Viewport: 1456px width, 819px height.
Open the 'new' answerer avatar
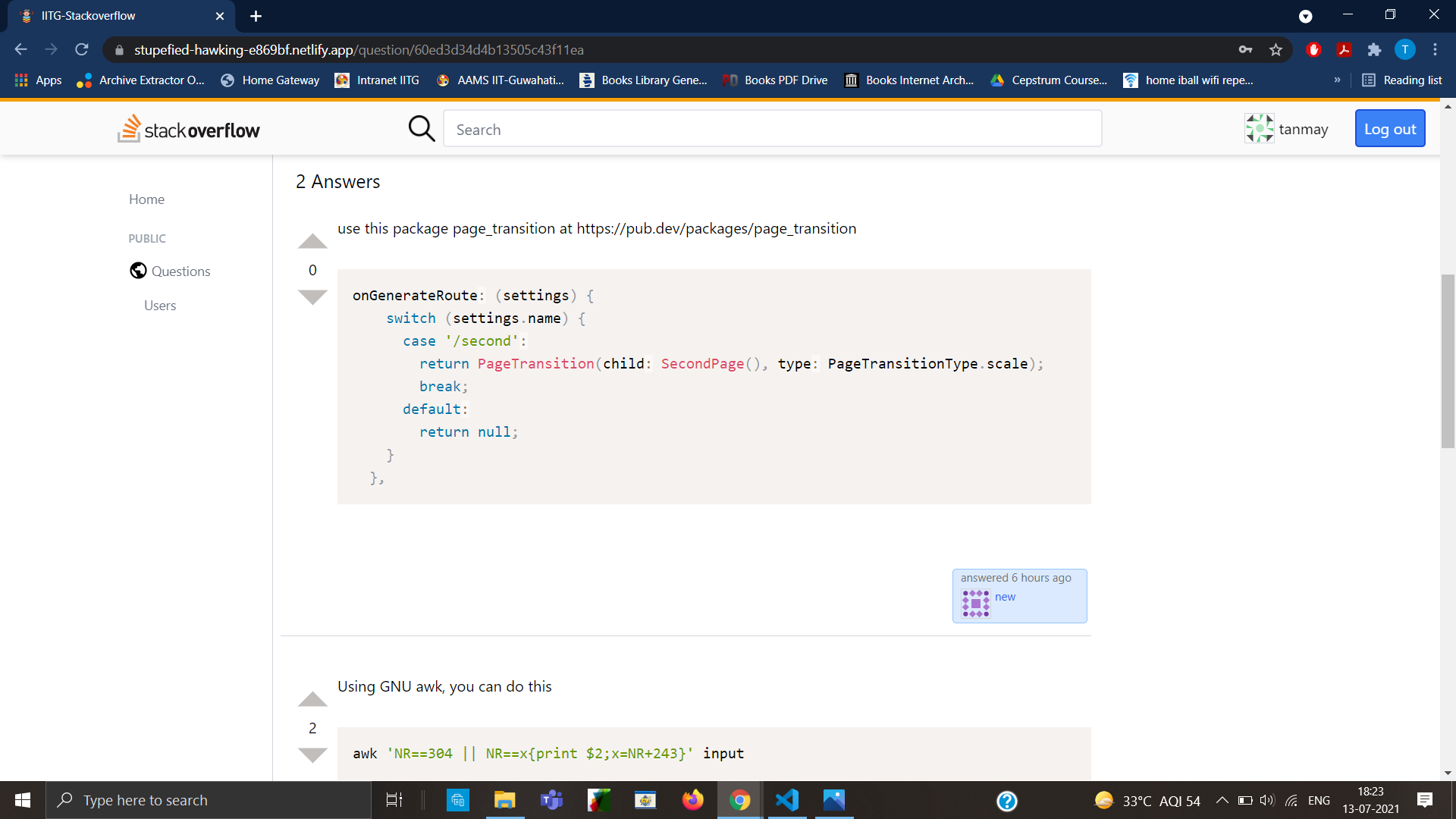(975, 604)
